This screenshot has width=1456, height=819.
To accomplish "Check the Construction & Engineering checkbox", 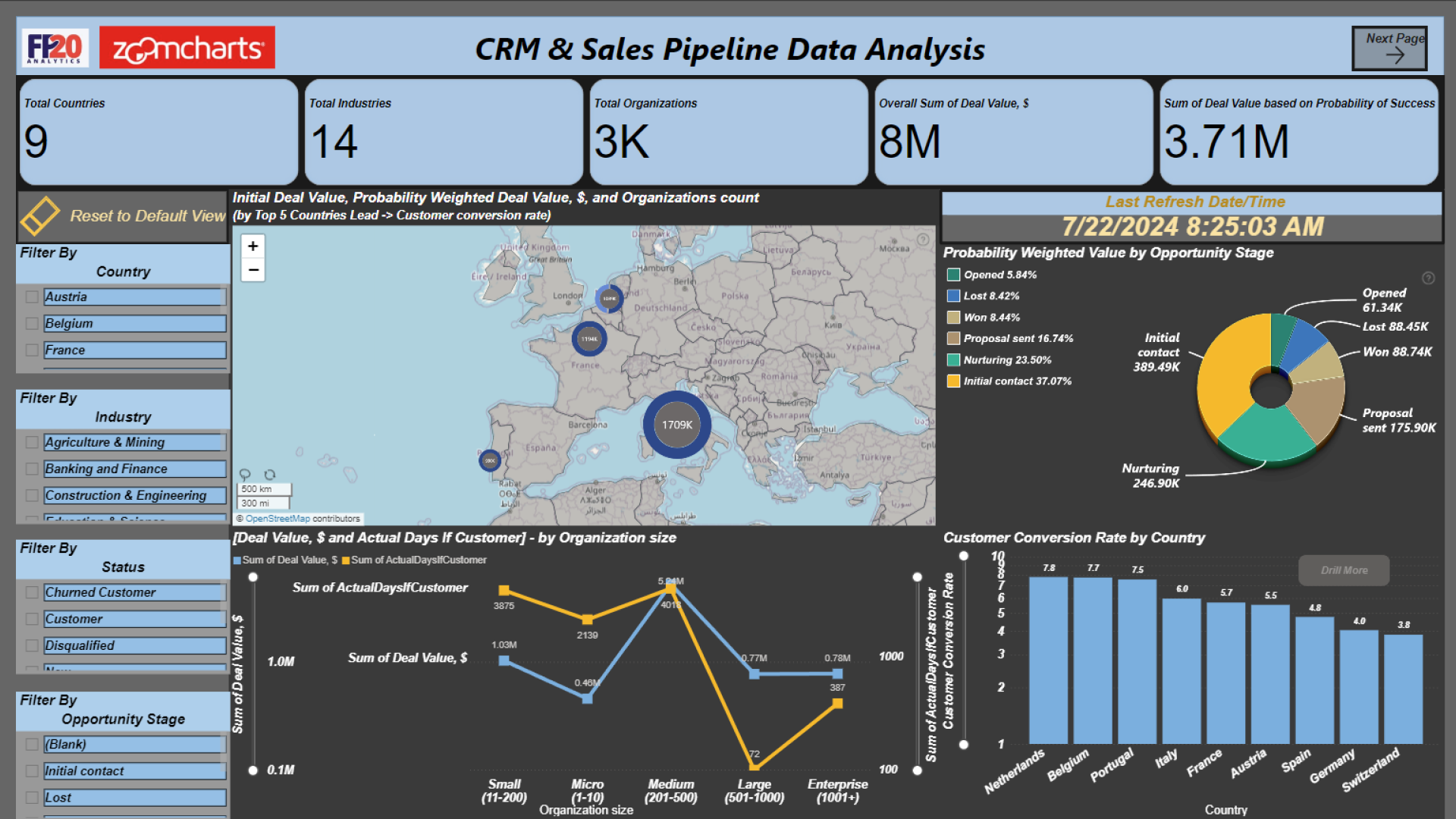I will 32,495.
